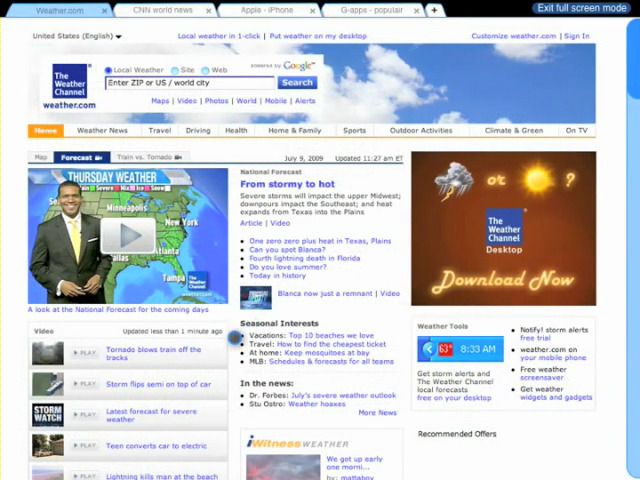
Task: Play Tornado blows train off tracks video
Action: [84, 353]
